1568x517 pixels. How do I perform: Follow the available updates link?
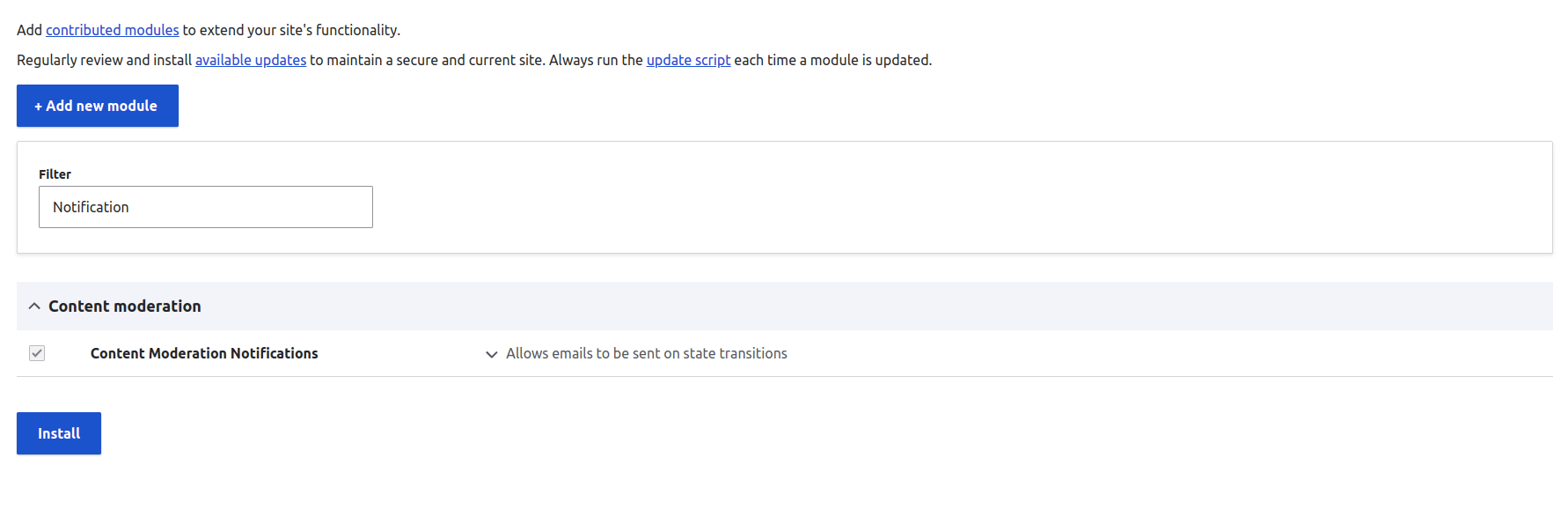tap(250, 59)
